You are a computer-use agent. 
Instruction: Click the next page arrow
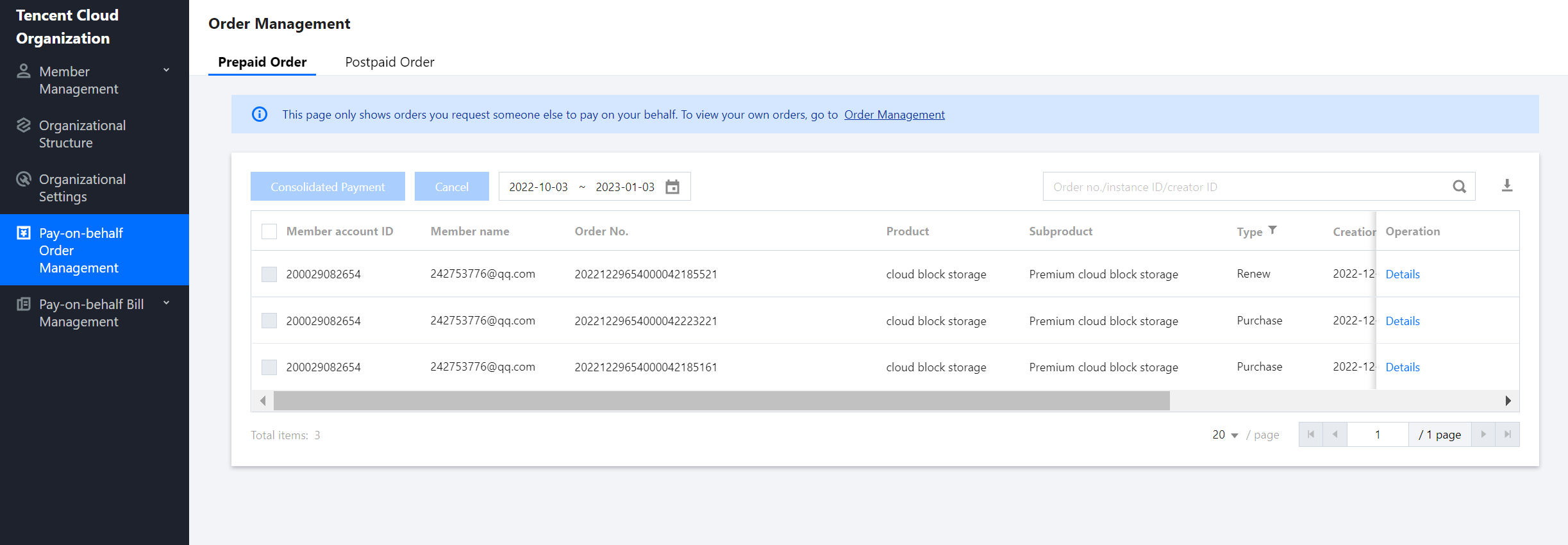click(1483, 435)
